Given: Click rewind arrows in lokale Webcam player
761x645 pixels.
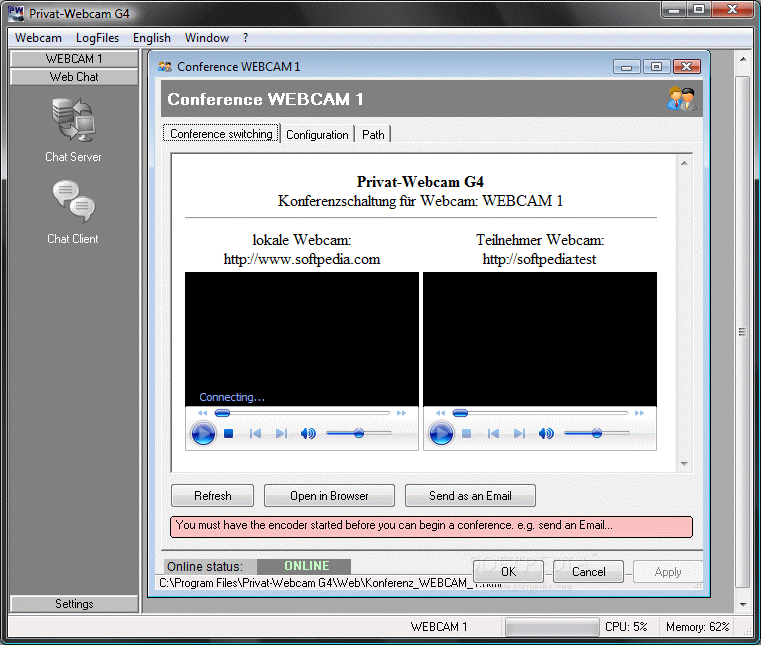Looking at the screenshot, I should click(x=203, y=413).
